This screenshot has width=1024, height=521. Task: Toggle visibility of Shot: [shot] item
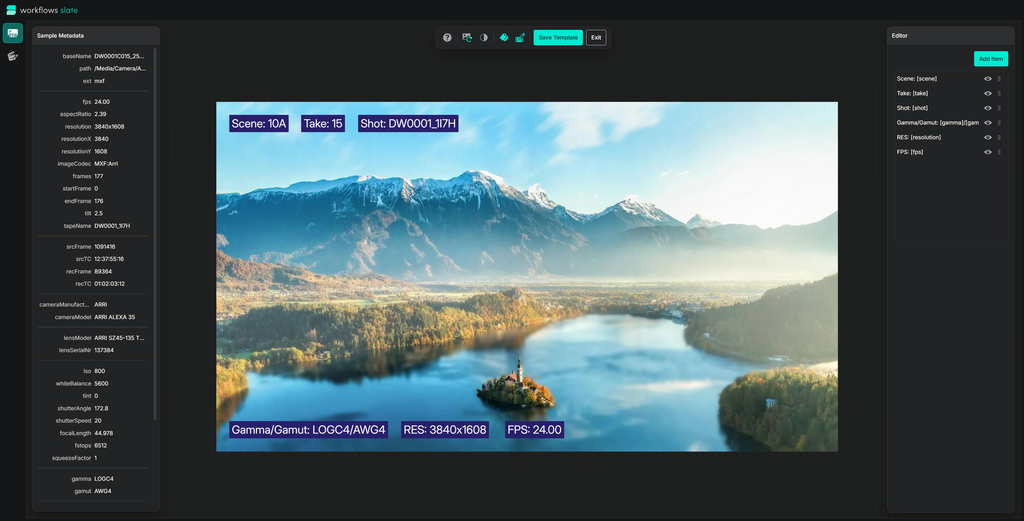pyautogui.click(x=988, y=108)
